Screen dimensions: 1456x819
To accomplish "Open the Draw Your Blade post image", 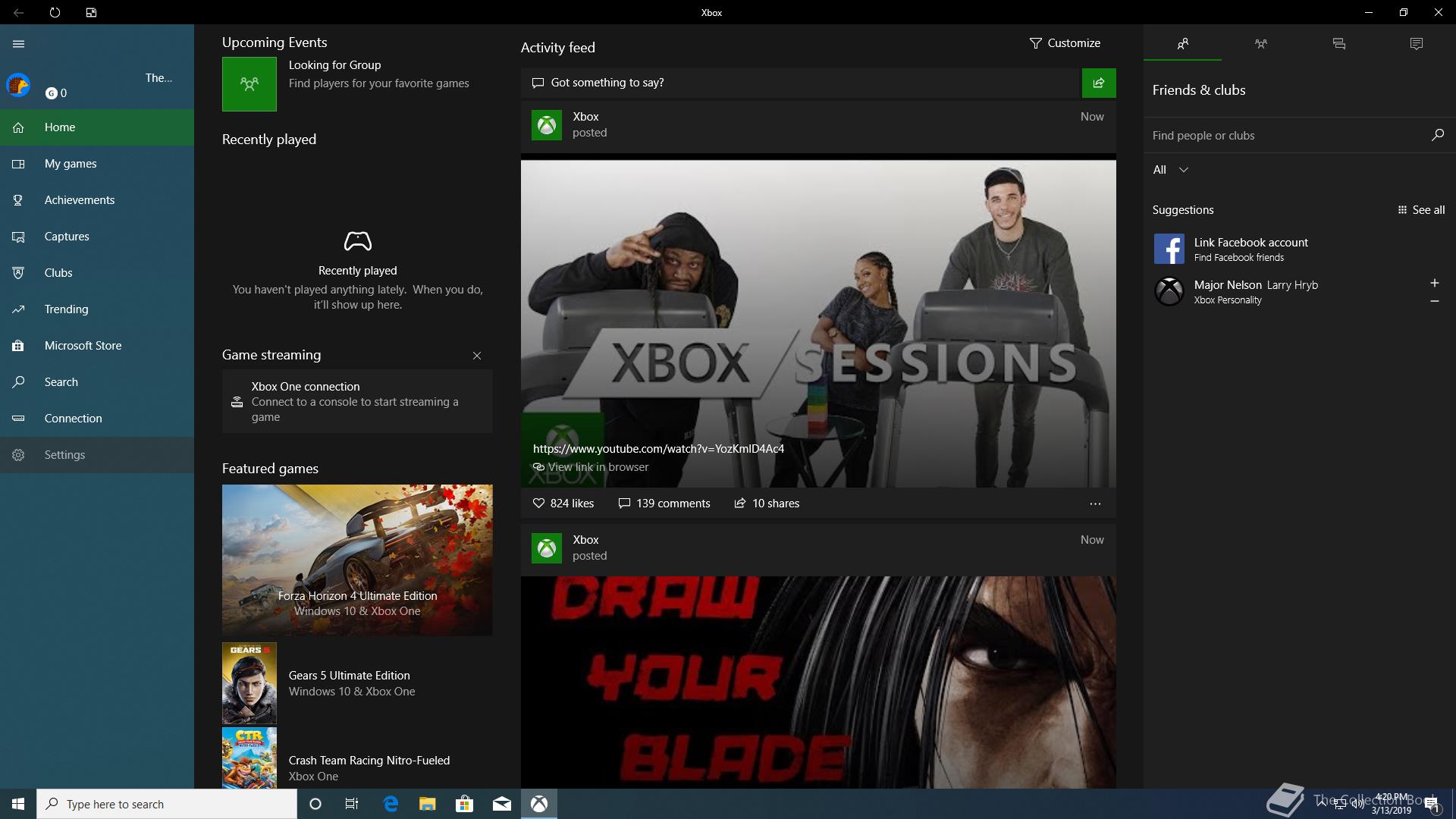I will coord(818,682).
